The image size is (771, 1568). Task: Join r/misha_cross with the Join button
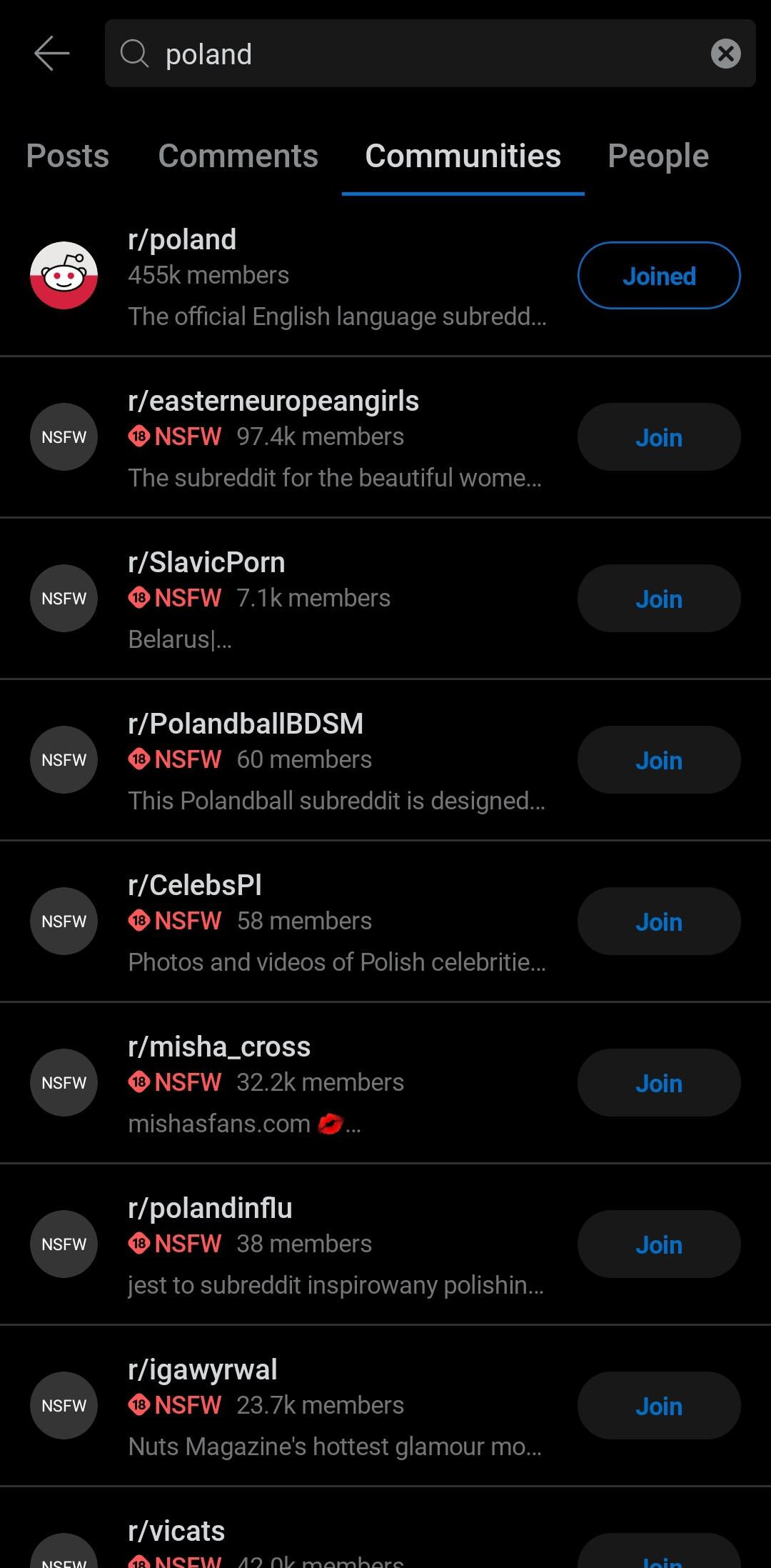658,1083
